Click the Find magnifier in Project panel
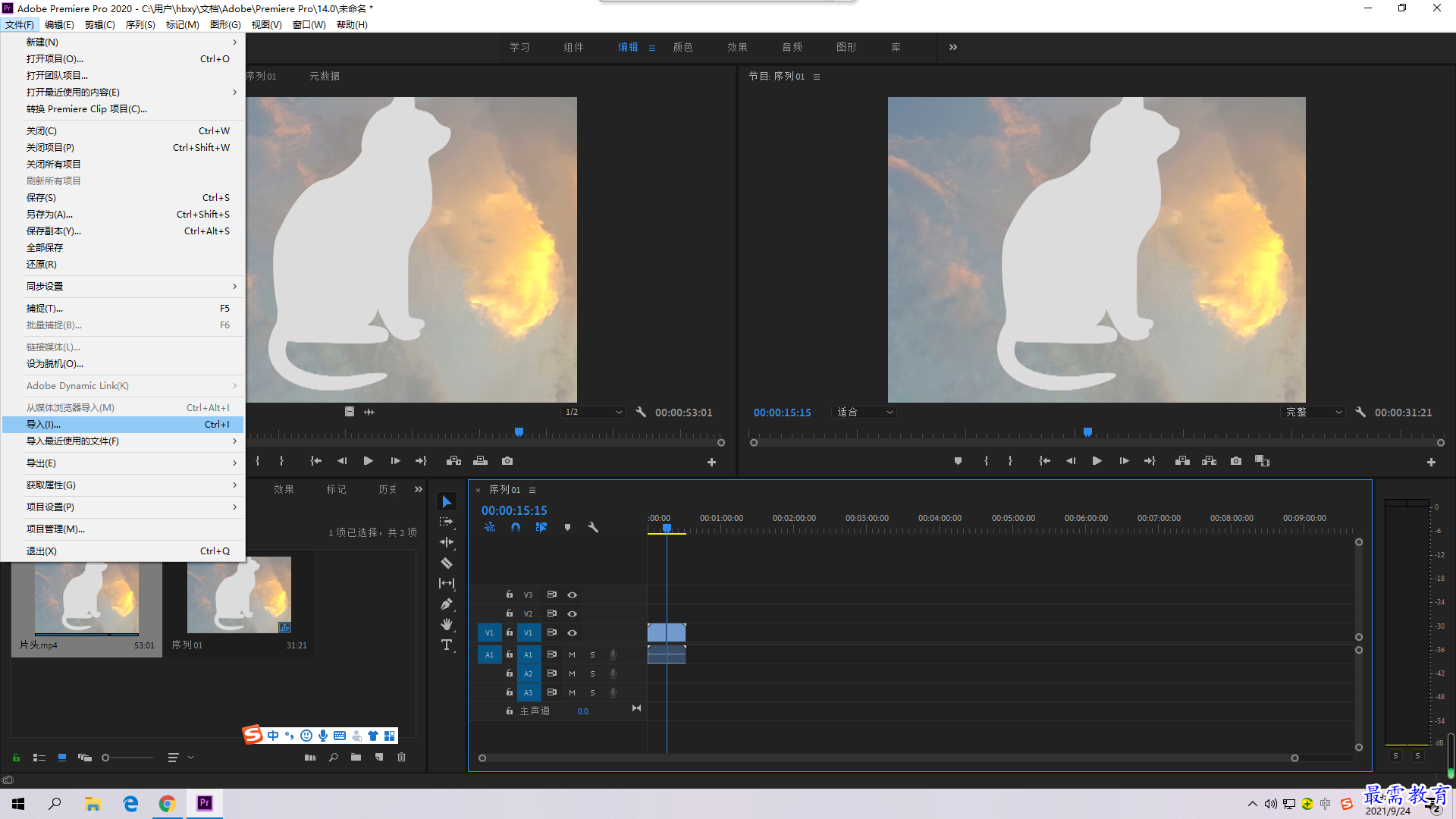 (x=333, y=757)
